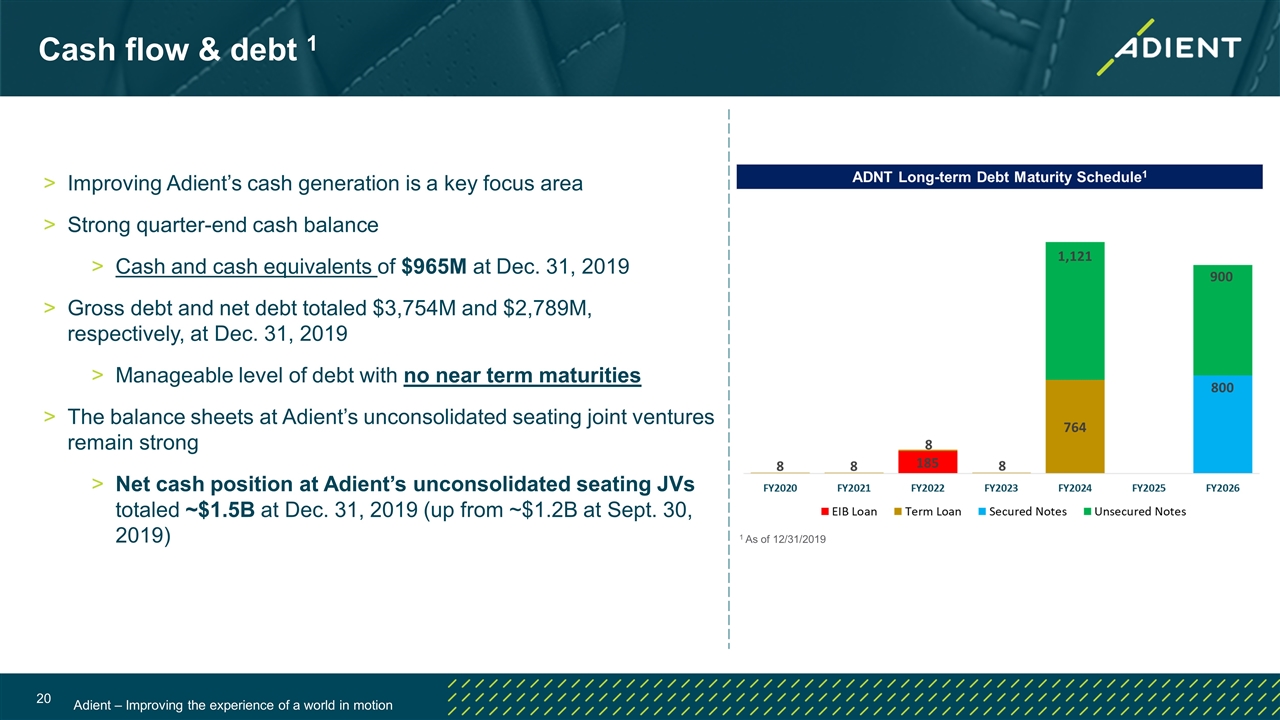The height and width of the screenshot is (720, 1280).
Task: Click the blue 800 Secured Notes bar segment
Action: (x=1223, y=424)
